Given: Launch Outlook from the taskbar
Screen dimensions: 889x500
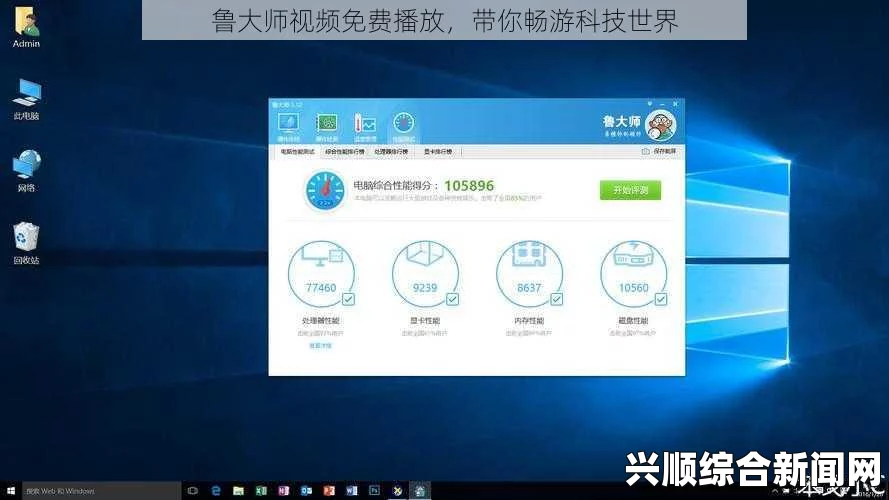Looking at the screenshot, I should (306, 491).
